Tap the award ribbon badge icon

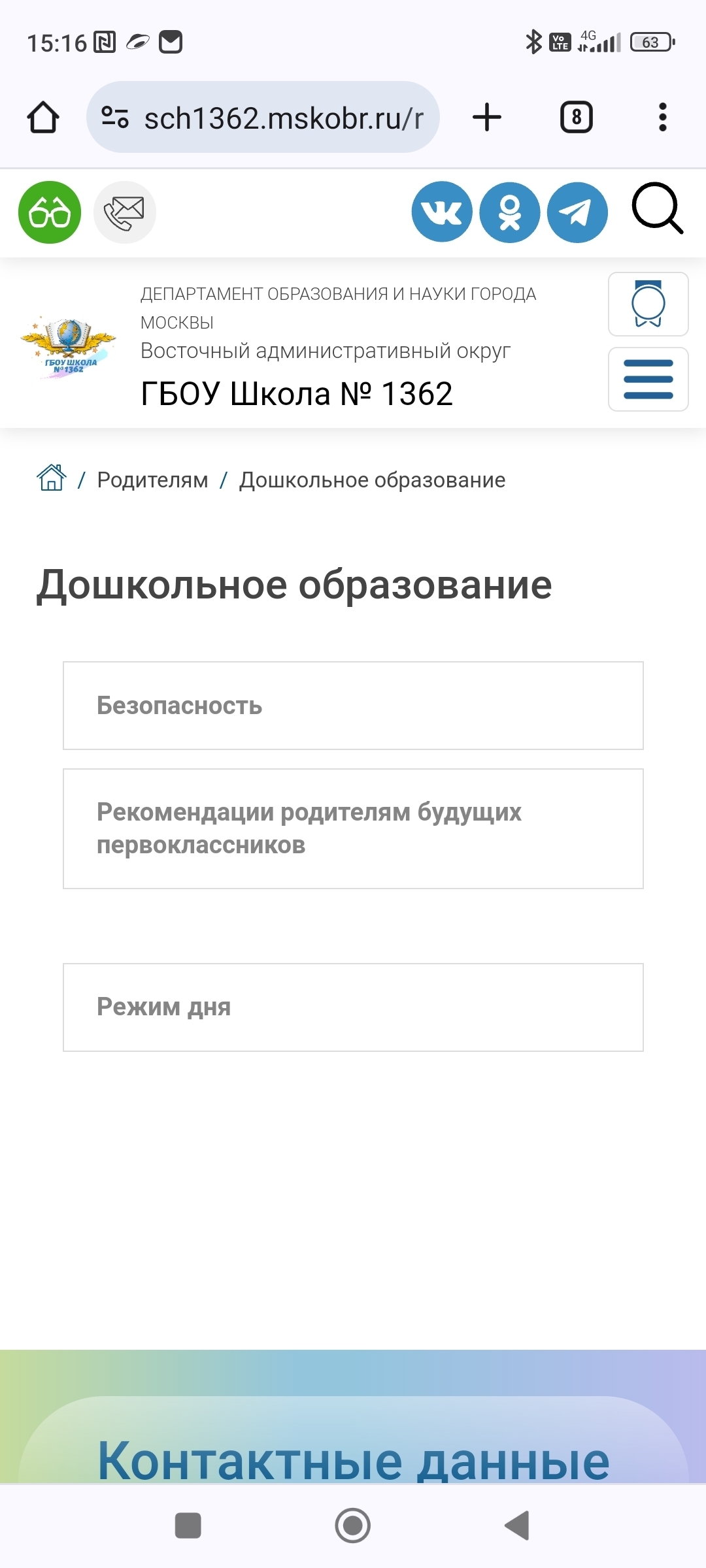pyautogui.click(x=648, y=304)
